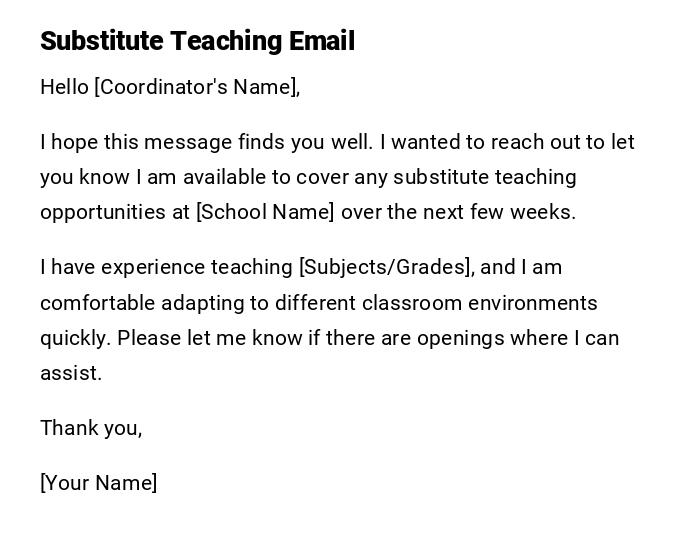Place cursor on the word "Hello"

64,87
